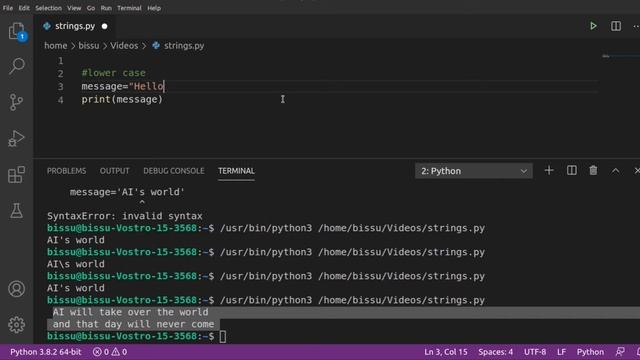Click the minimap at editor right

620,56
